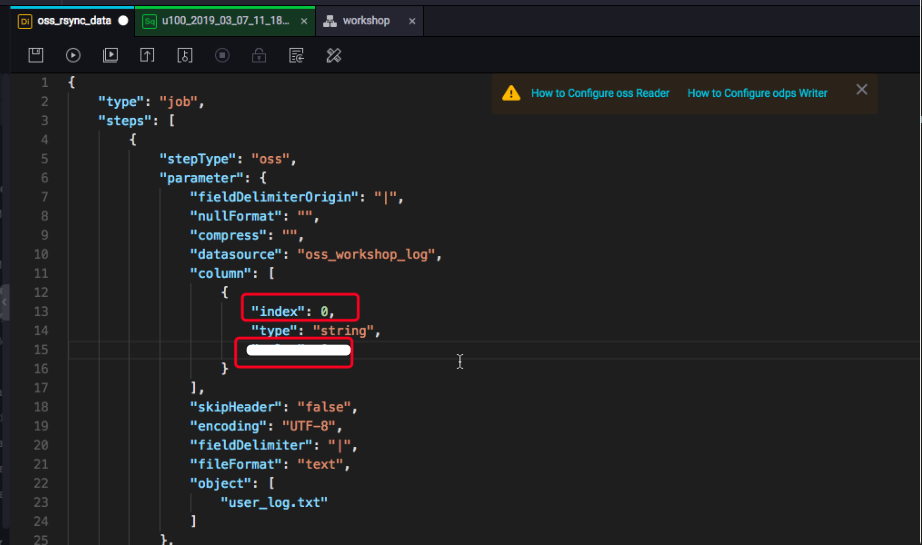Viewport: 922px width, 545px height.
Task: Click the advanced run icon
Action: pyautogui.click(x=110, y=56)
